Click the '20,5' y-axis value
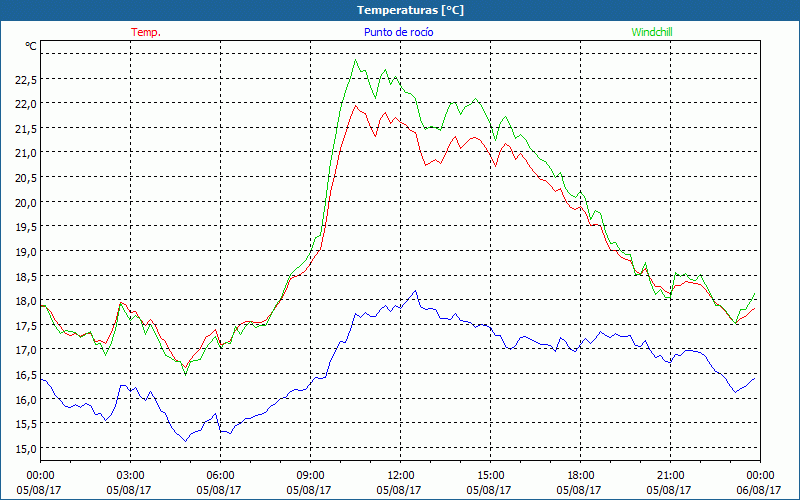Image resolution: width=800 pixels, height=500 pixels. tap(26, 178)
